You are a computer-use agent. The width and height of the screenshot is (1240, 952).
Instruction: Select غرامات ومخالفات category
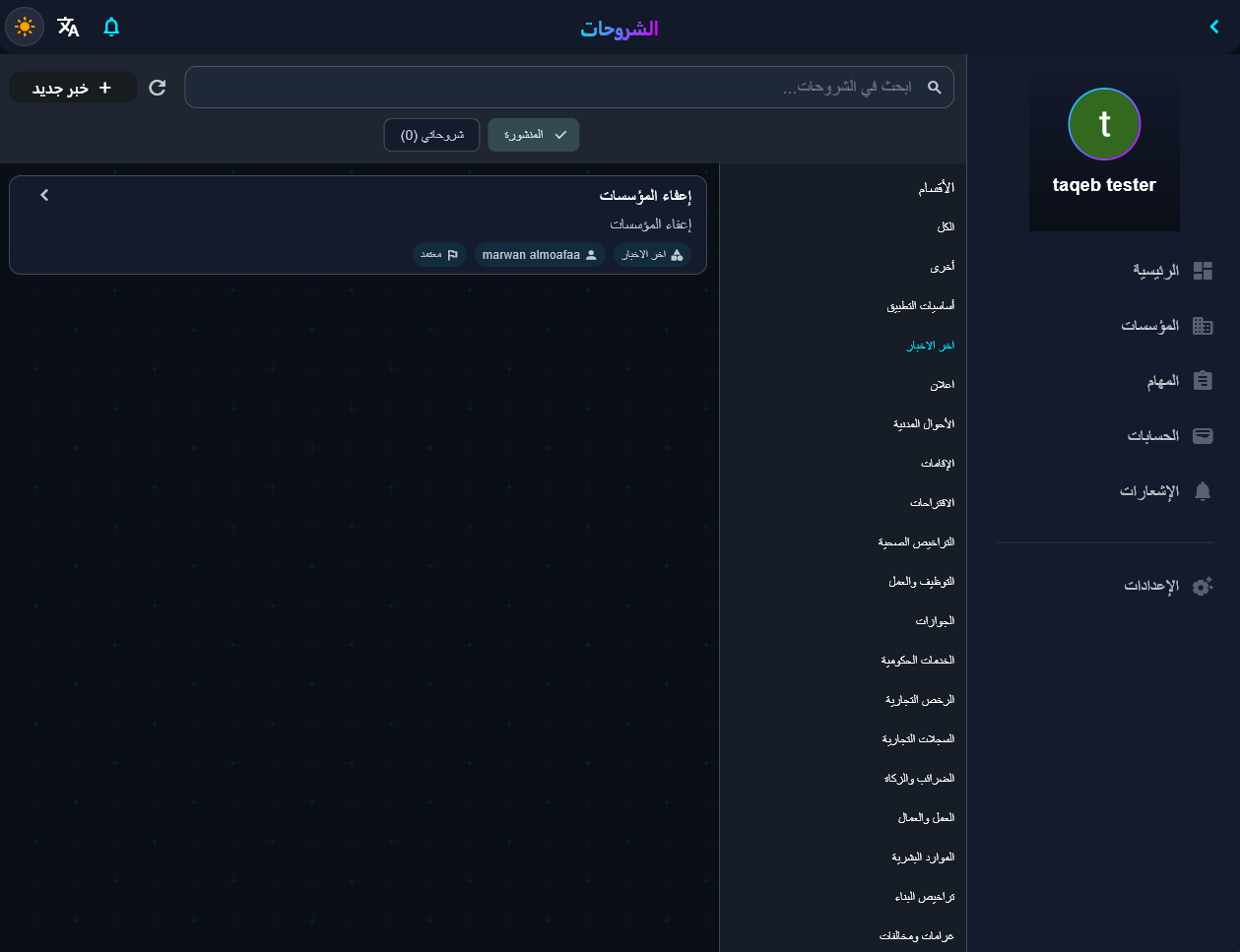917,936
